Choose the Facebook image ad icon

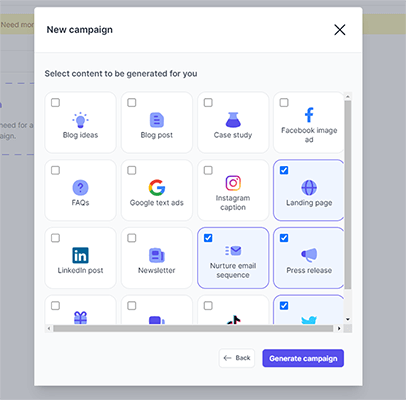309,115
